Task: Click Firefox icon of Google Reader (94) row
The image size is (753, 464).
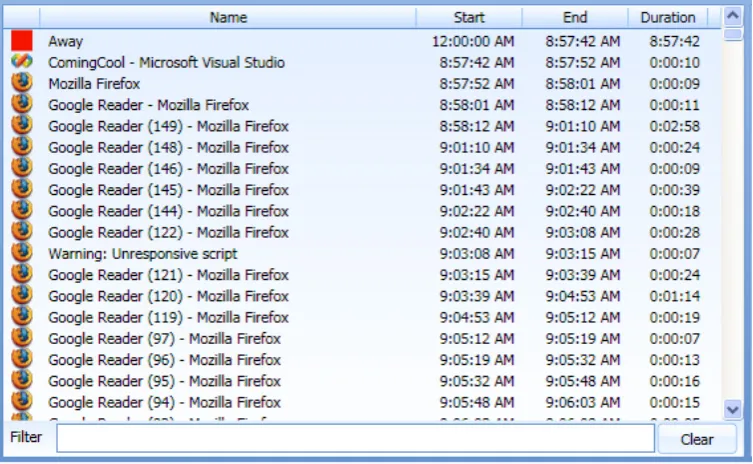Action: point(22,401)
